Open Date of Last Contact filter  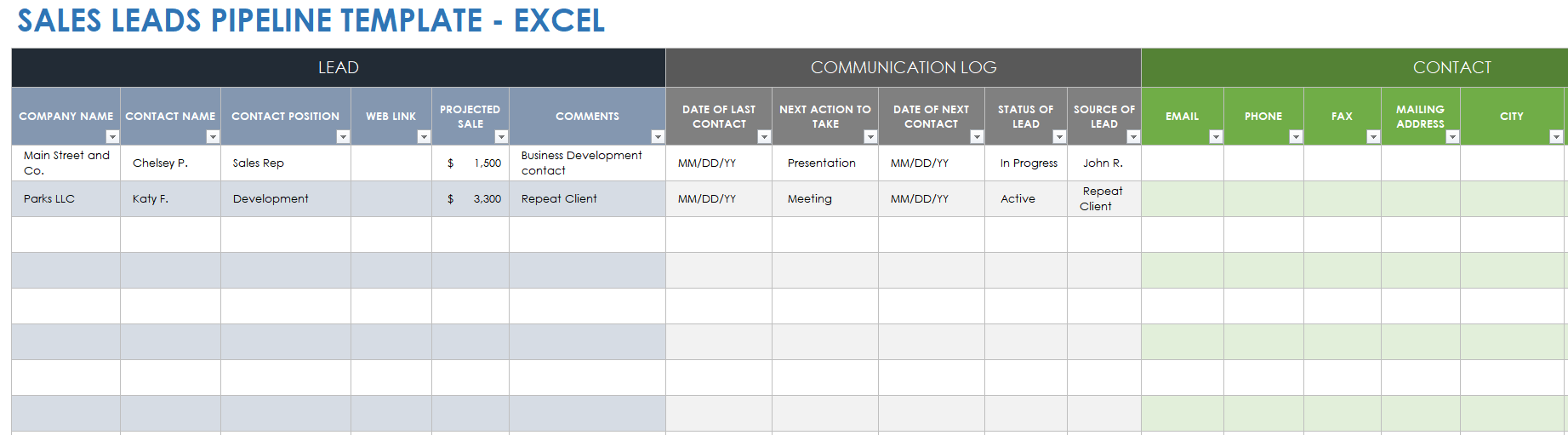click(x=764, y=137)
